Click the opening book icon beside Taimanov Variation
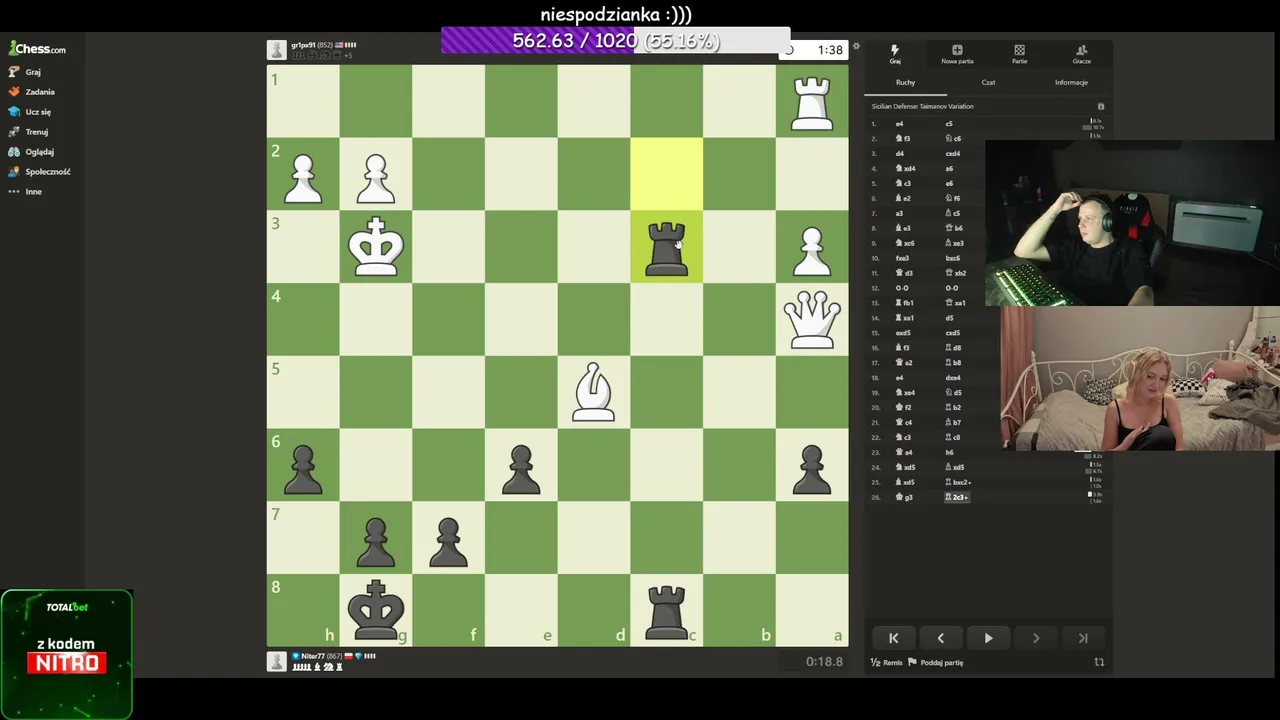This screenshot has height=720, width=1280. 1100,106
